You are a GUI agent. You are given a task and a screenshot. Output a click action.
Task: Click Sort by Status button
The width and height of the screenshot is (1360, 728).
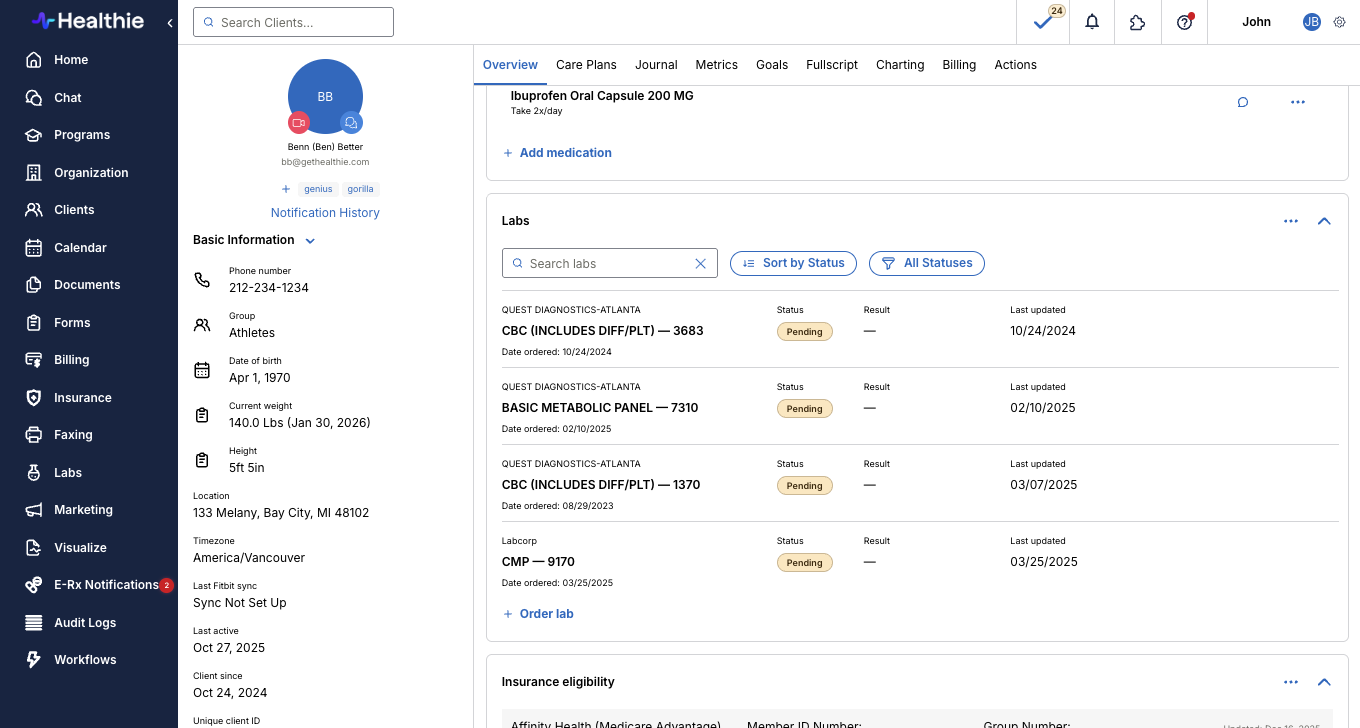(793, 263)
